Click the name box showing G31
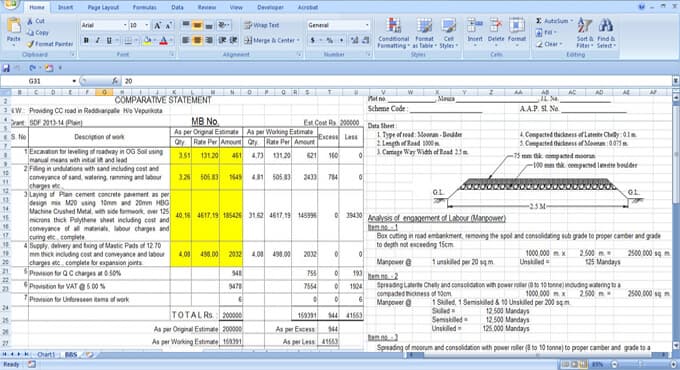Image resolution: width=680 pixels, height=370 pixels. click(x=39, y=81)
